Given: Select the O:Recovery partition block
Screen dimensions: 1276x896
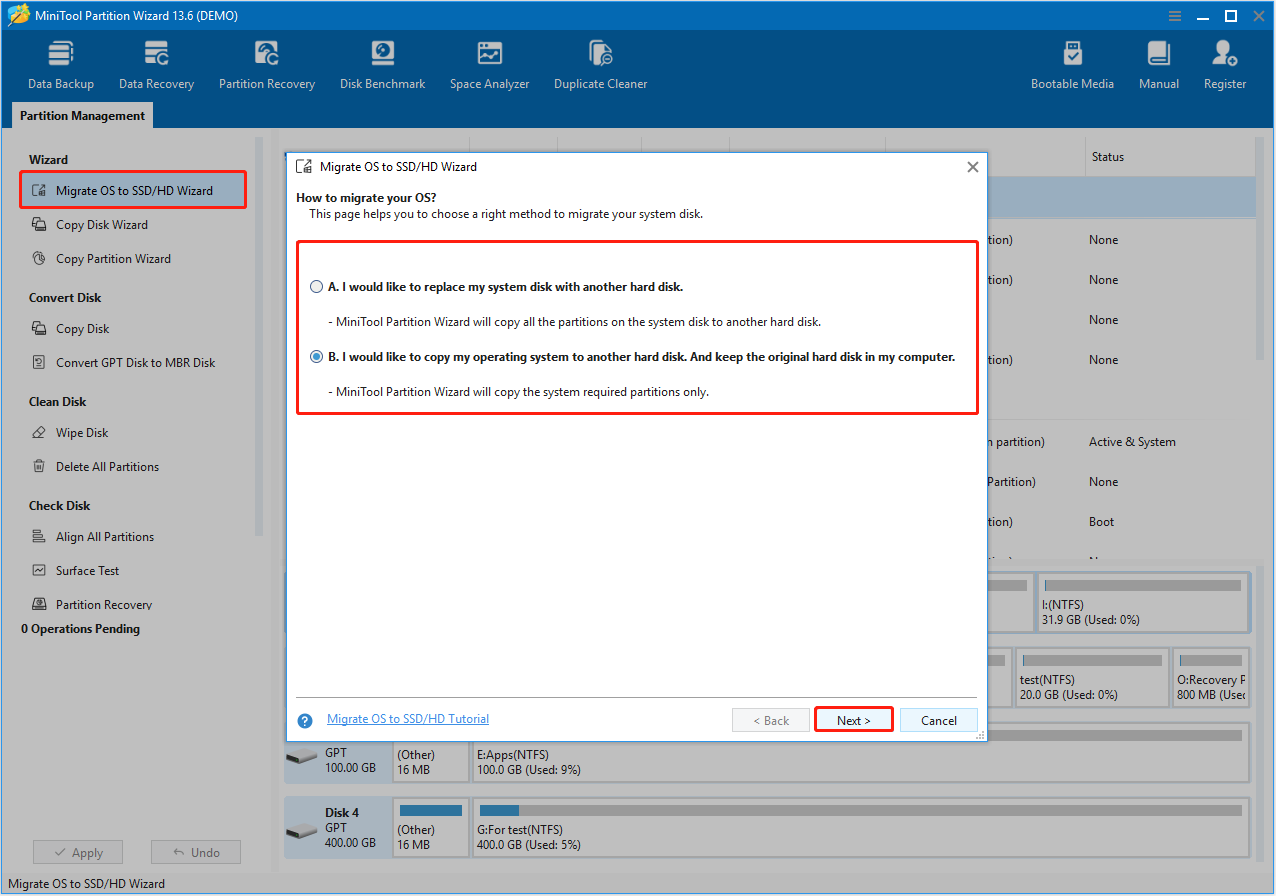Looking at the screenshot, I should [x=1211, y=677].
